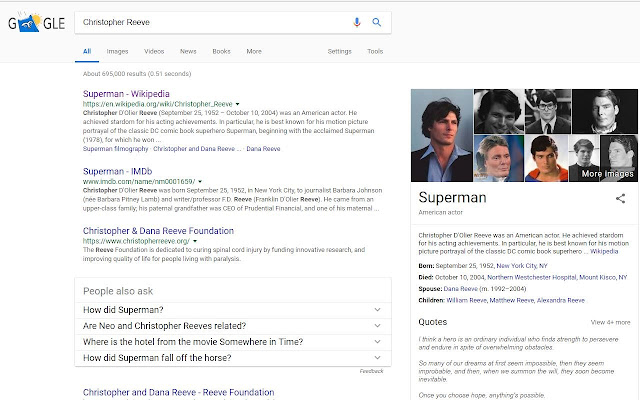Open Northern Westchester Hospital link
This screenshot has width=640, height=400.
point(532,278)
